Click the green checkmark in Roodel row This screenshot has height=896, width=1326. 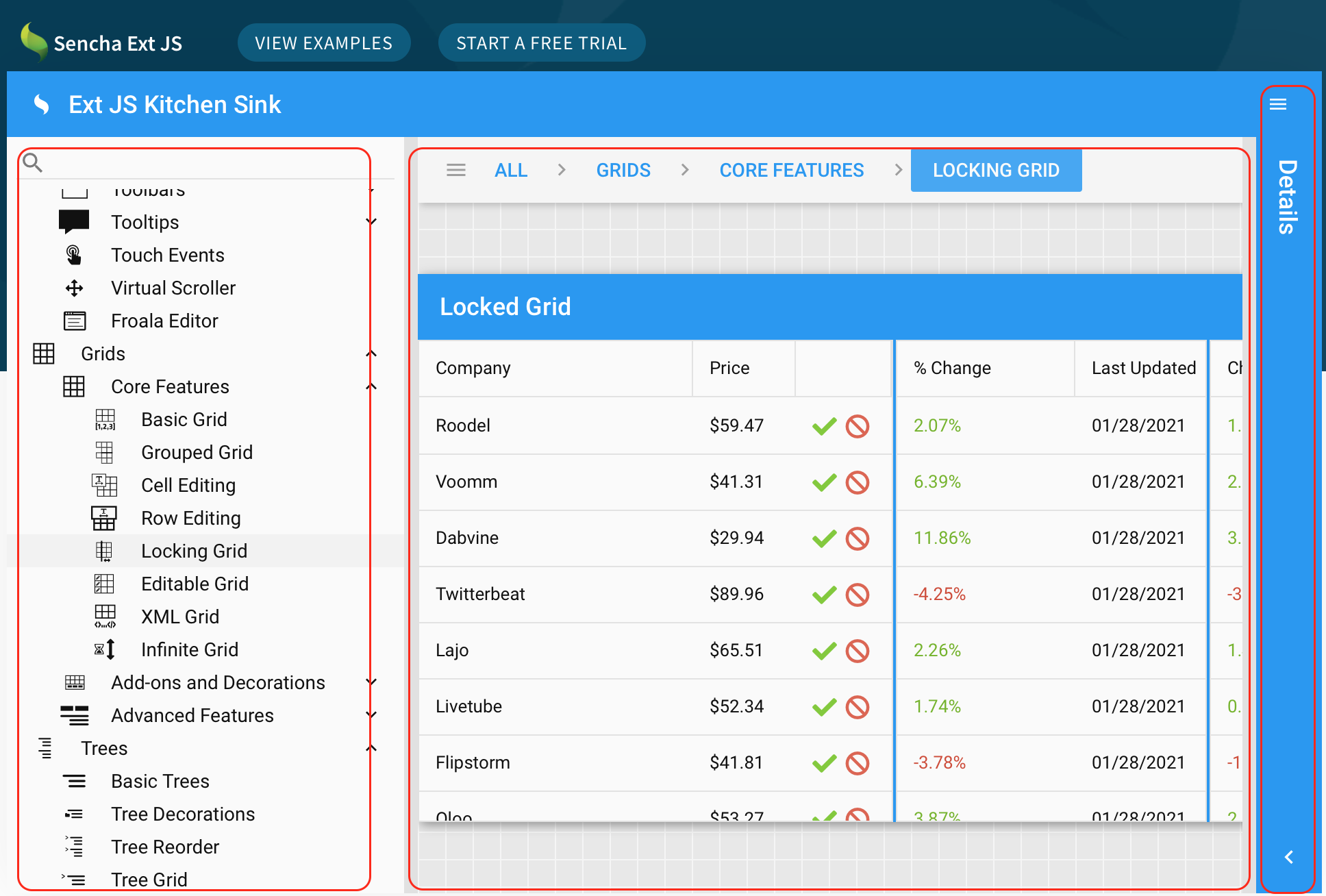tap(824, 426)
